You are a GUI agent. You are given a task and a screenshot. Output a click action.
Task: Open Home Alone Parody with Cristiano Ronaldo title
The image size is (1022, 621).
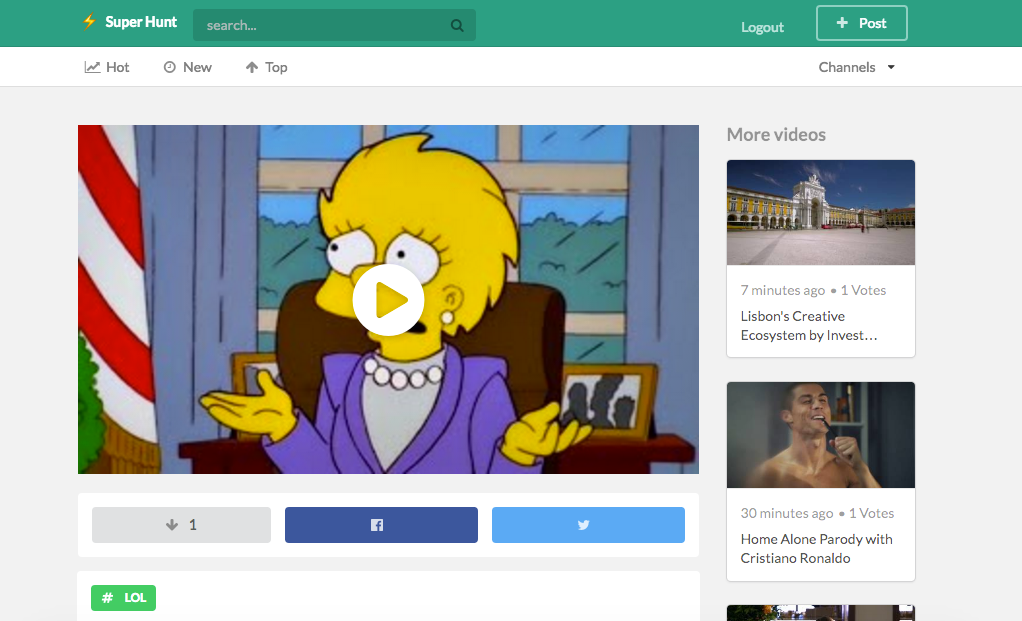[816, 549]
